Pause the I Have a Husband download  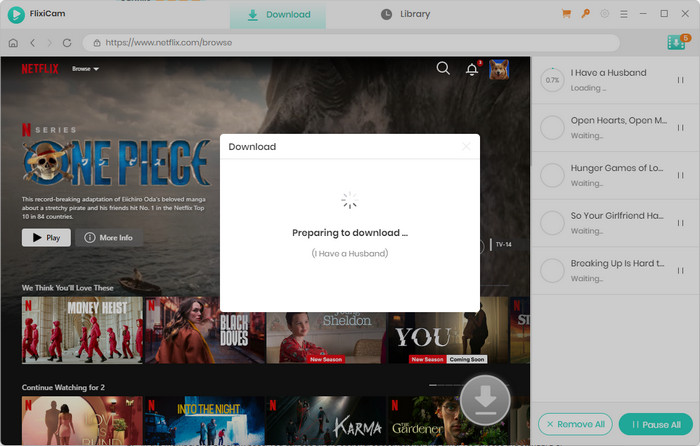pyautogui.click(x=680, y=80)
